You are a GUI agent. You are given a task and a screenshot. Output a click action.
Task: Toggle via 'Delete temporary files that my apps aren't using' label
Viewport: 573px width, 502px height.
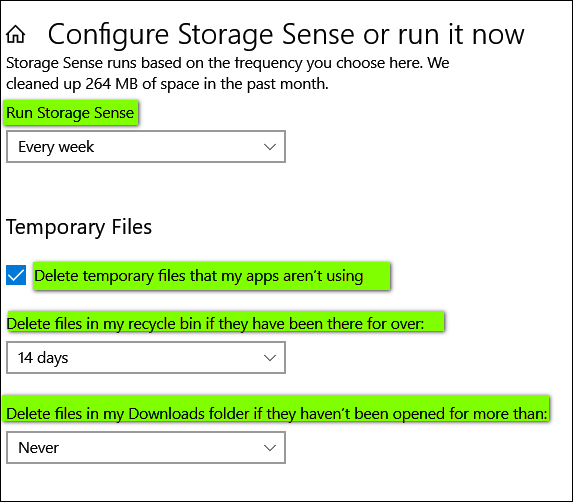click(198, 276)
